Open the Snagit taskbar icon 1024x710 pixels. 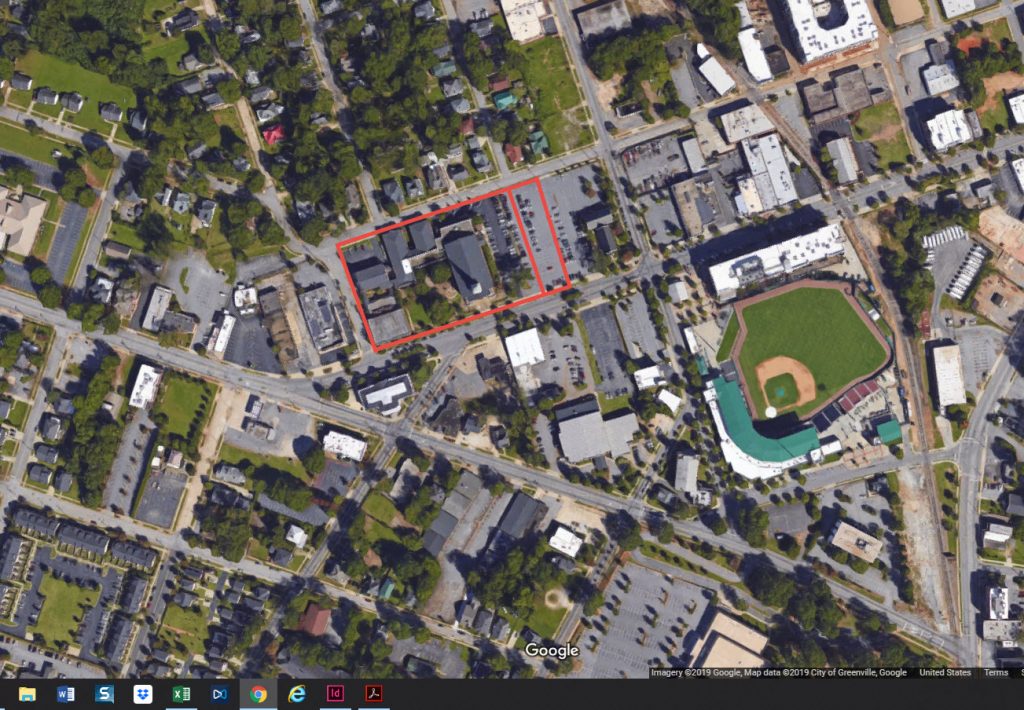pyautogui.click(x=104, y=694)
